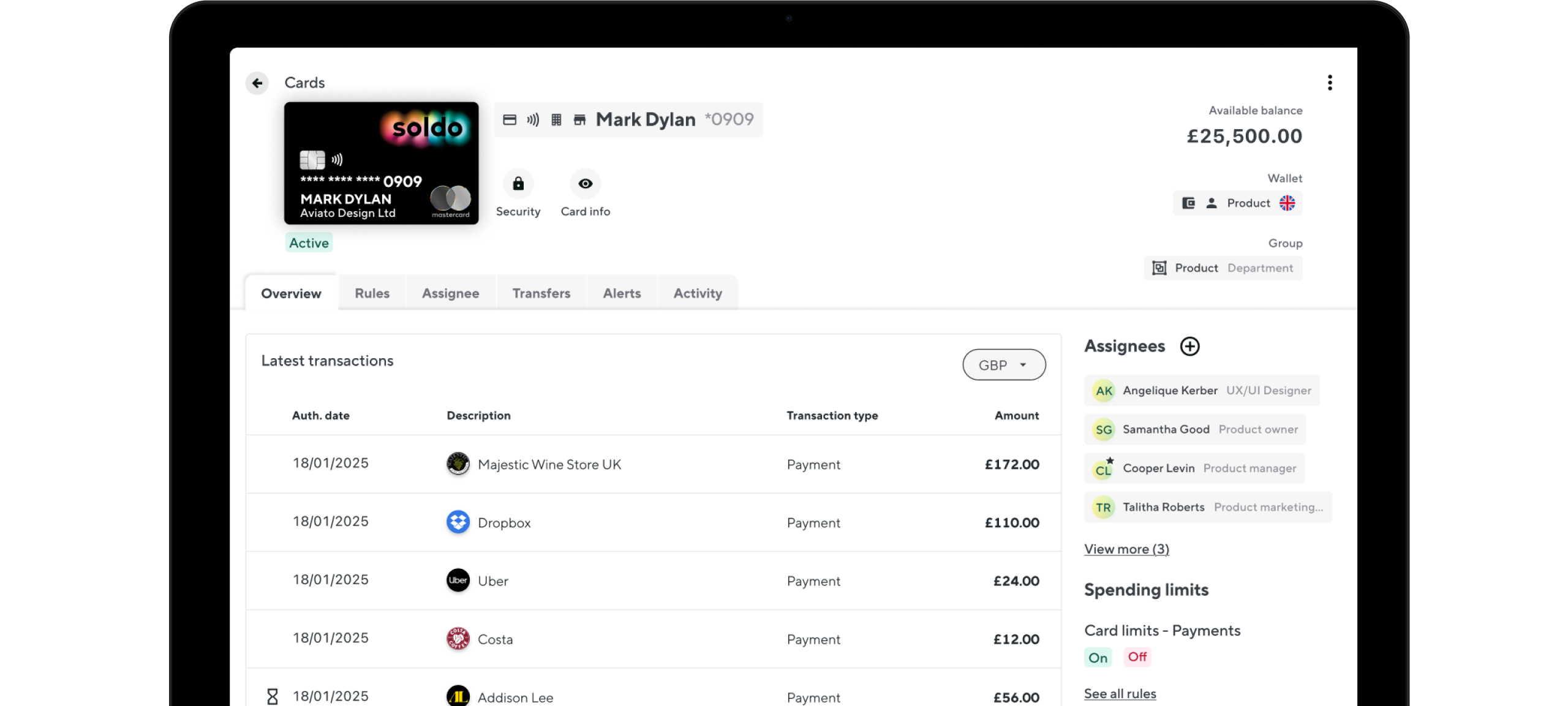Click the Auth. date column header
1568x706 pixels.
click(x=320, y=416)
